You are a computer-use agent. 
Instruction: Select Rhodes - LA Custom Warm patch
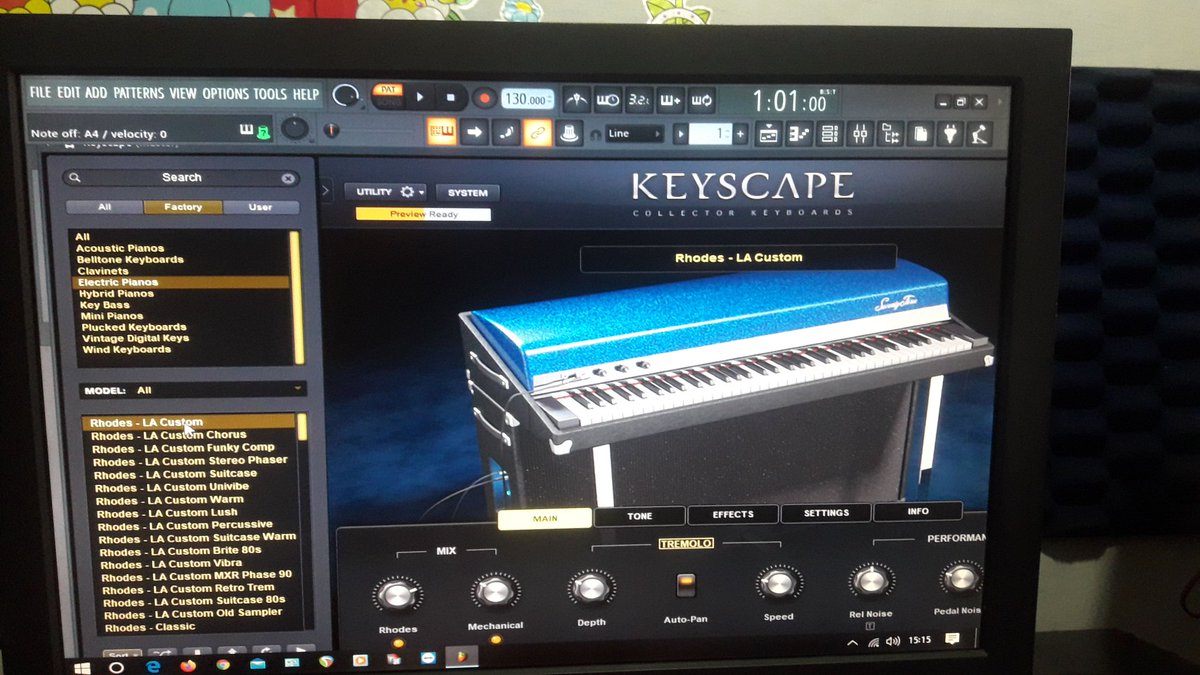[170, 499]
